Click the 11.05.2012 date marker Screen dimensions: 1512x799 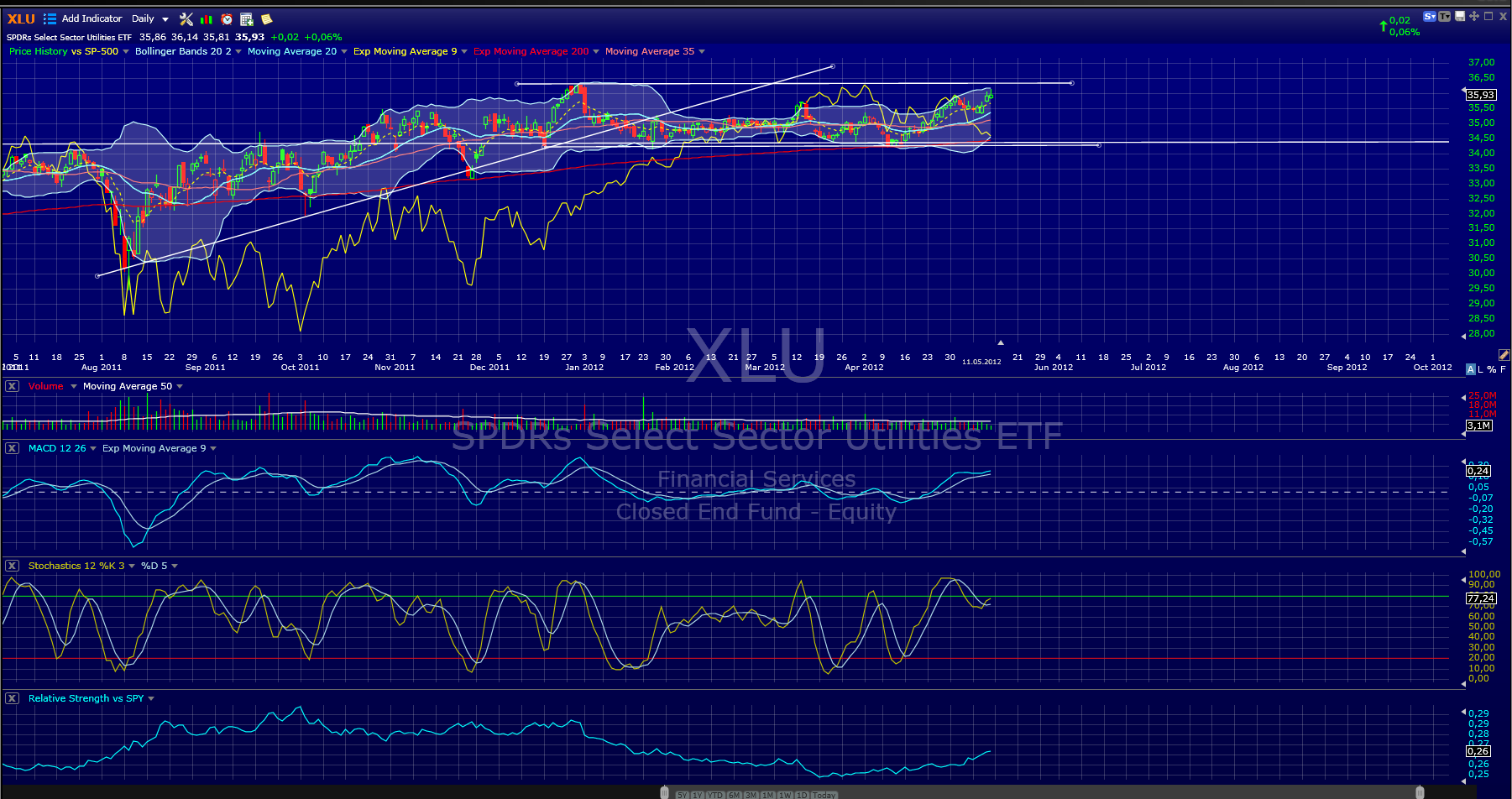981,362
